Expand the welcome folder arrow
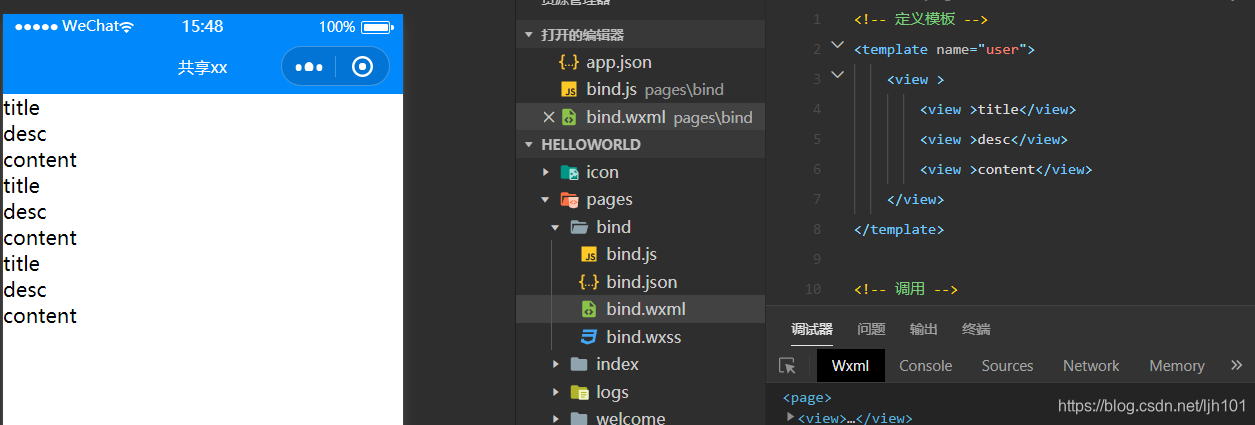The width and height of the screenshot is (1255, 425). 556,418
